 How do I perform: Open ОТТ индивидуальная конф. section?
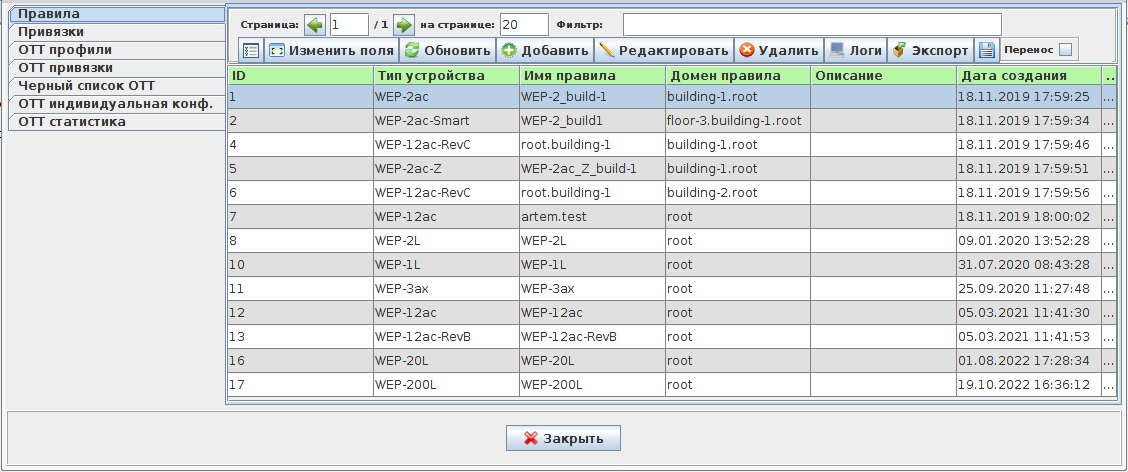coord(117,104)
